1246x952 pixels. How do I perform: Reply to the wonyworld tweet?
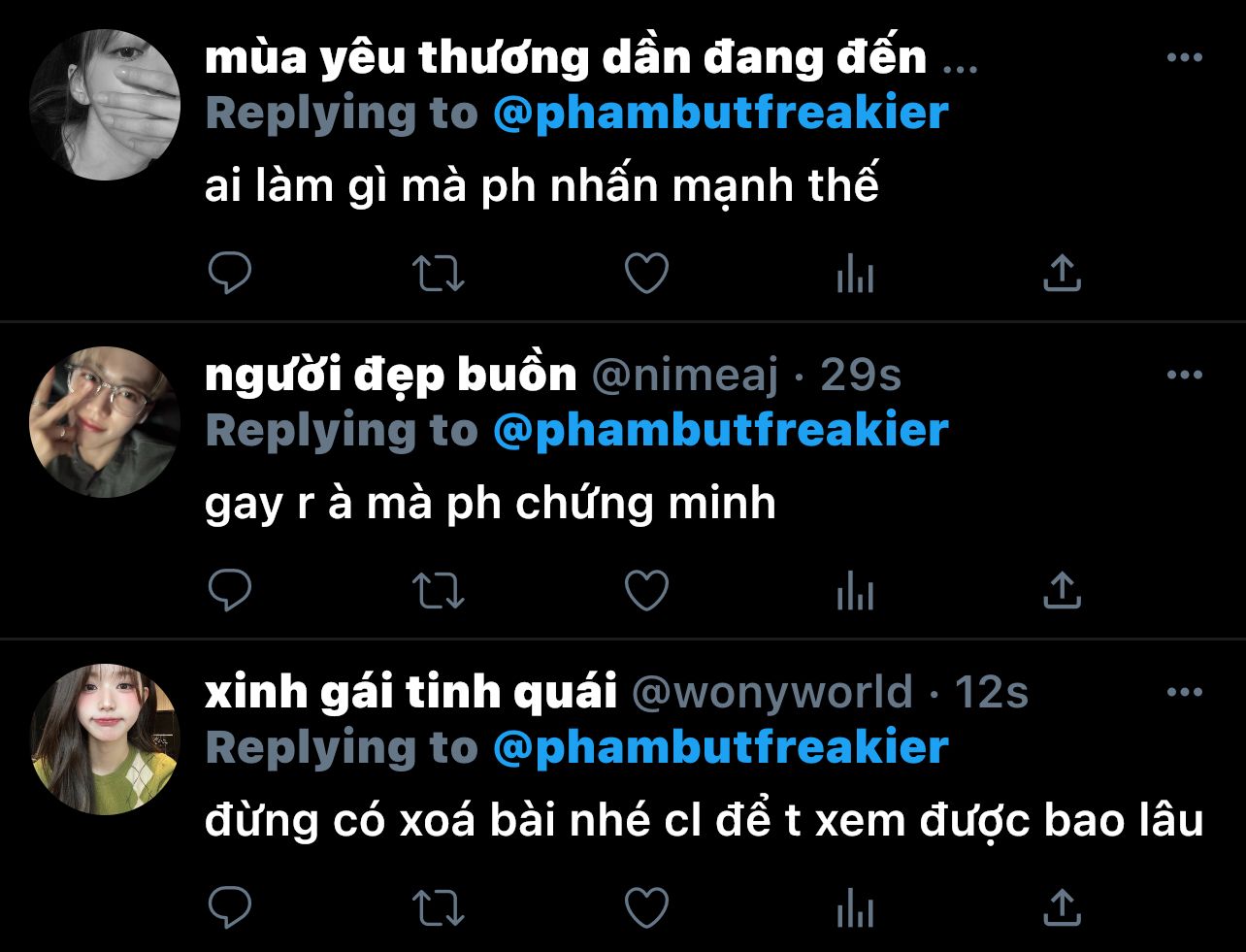pos(230,907)
